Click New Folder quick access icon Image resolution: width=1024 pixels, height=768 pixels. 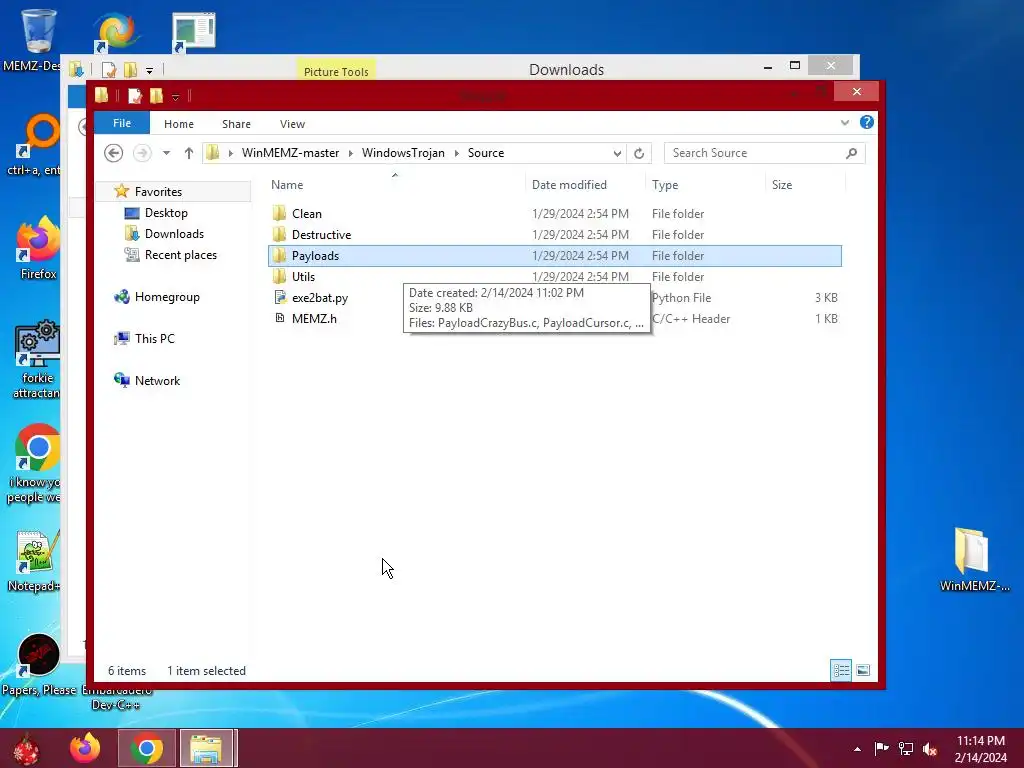click(x=156, y=96)
